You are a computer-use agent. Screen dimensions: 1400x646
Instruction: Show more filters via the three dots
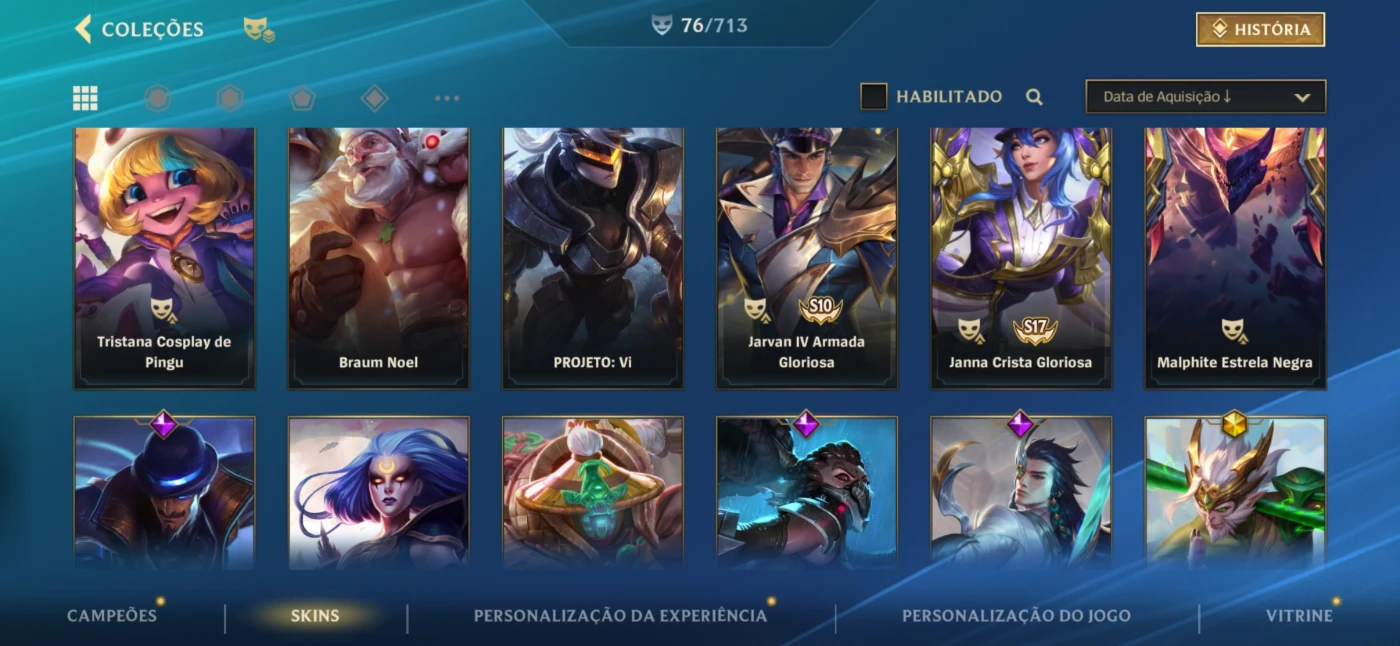tap(447, 98)
